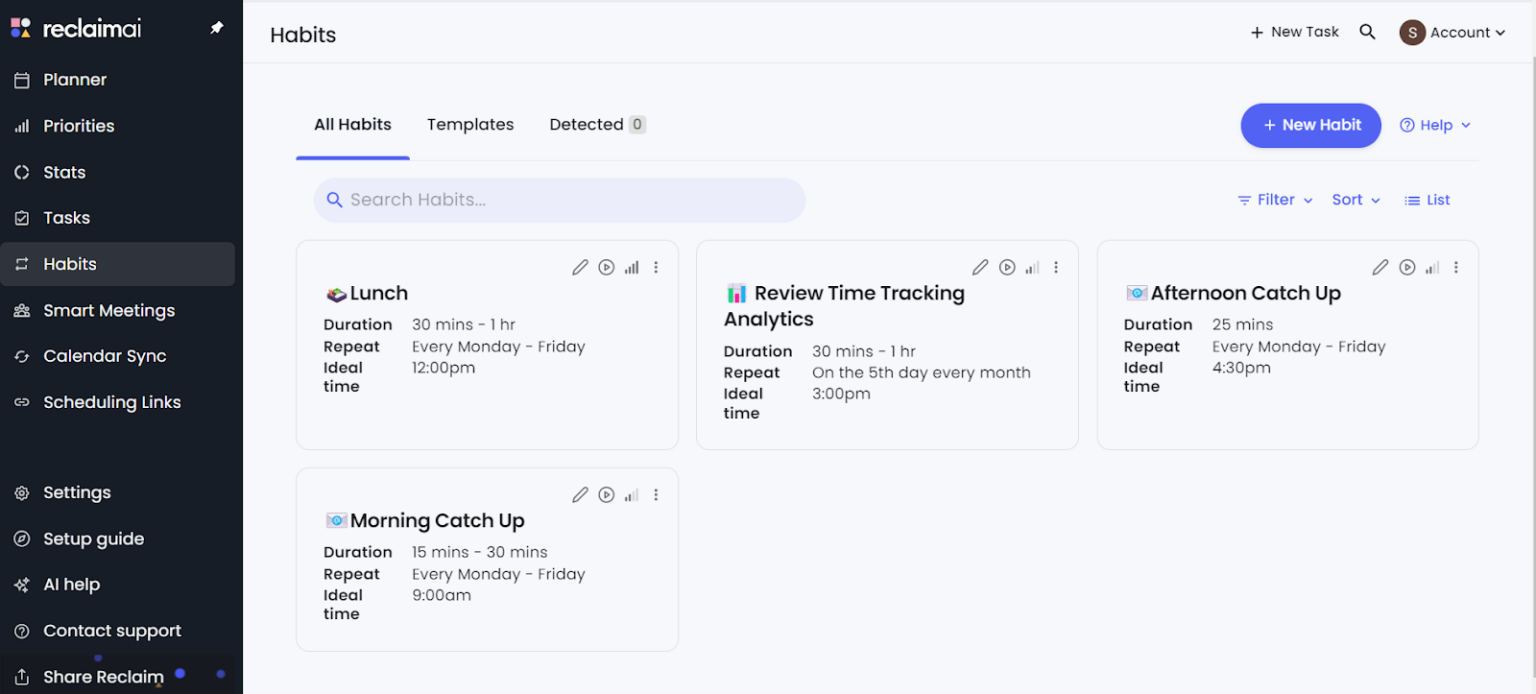Open the Sort dropdown

(x=1355, y=199)
